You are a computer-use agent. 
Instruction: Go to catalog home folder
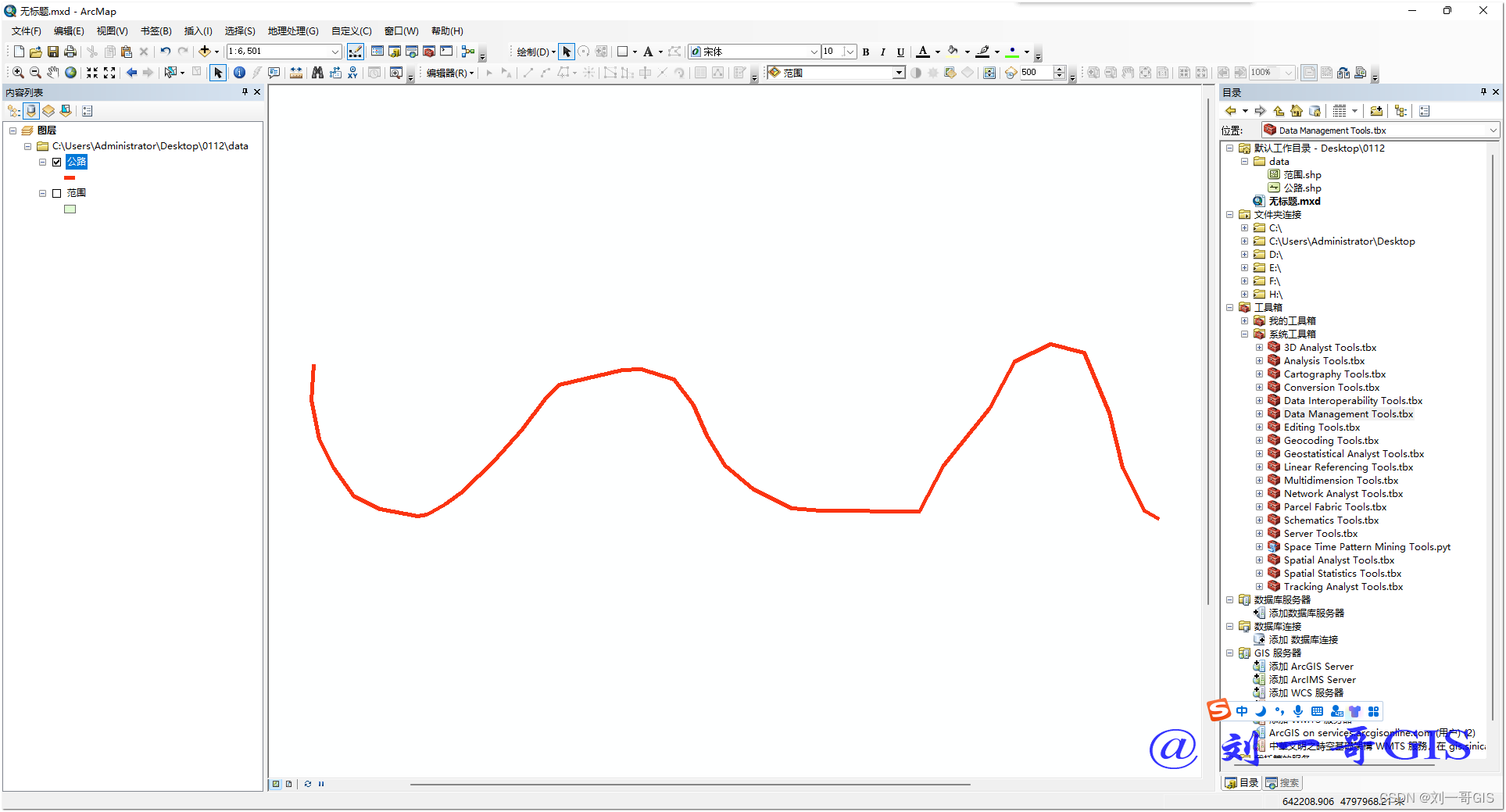[x=1297, y=111]
